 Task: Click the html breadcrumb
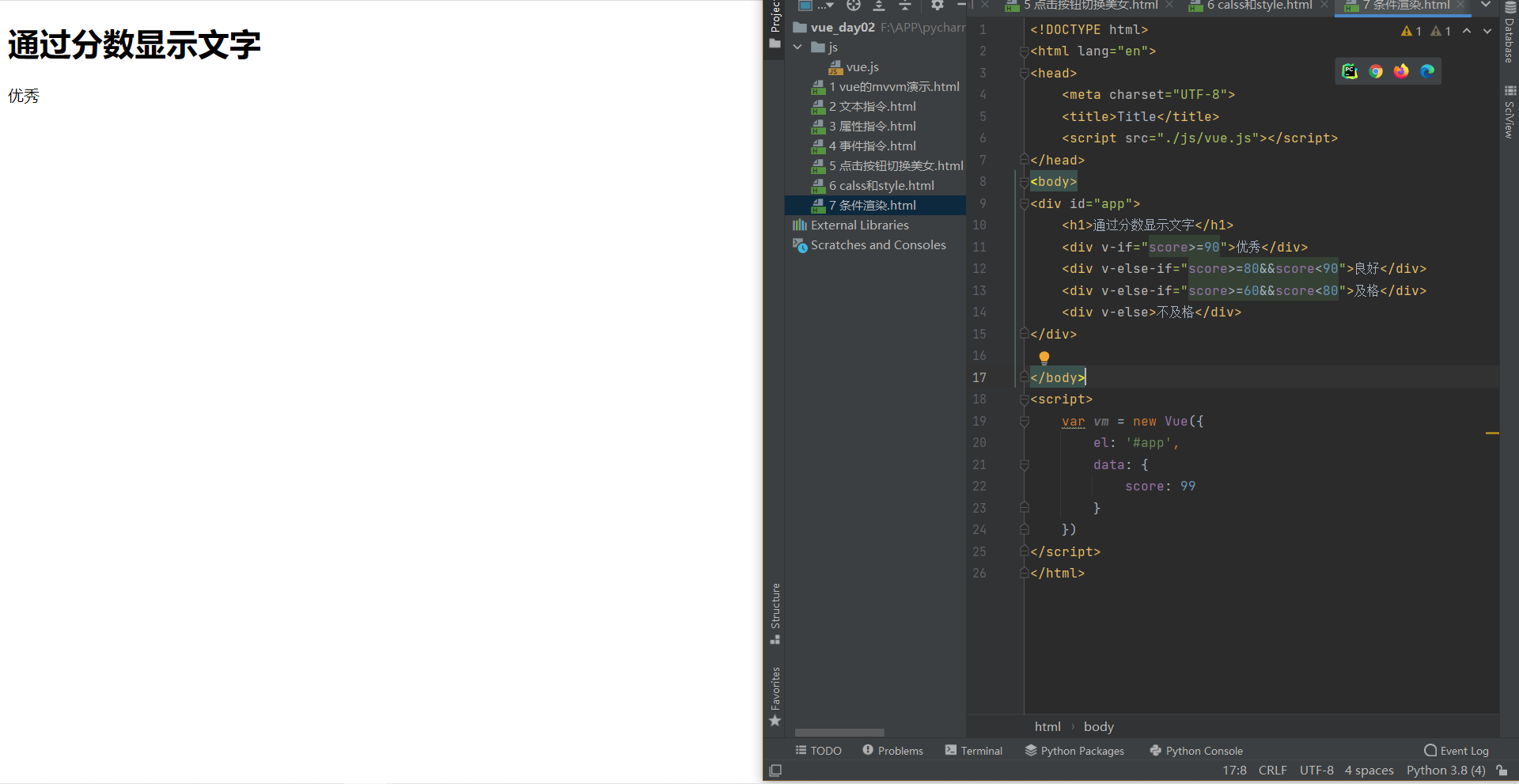(1047, 726)
